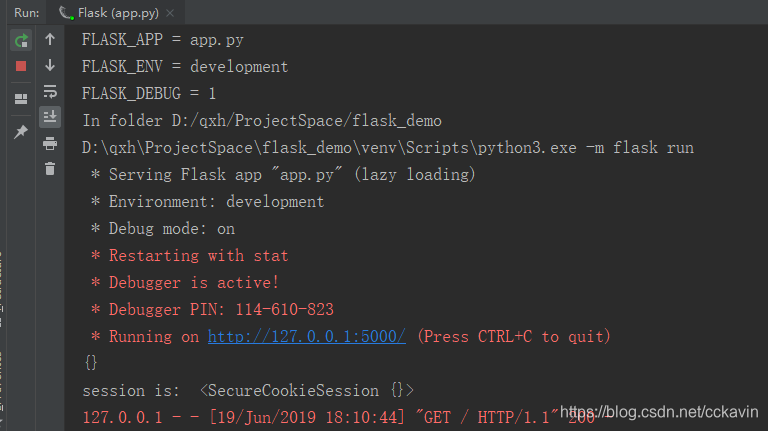Print the console output
This screenshot has height=431, width=768.
[50, 144]
